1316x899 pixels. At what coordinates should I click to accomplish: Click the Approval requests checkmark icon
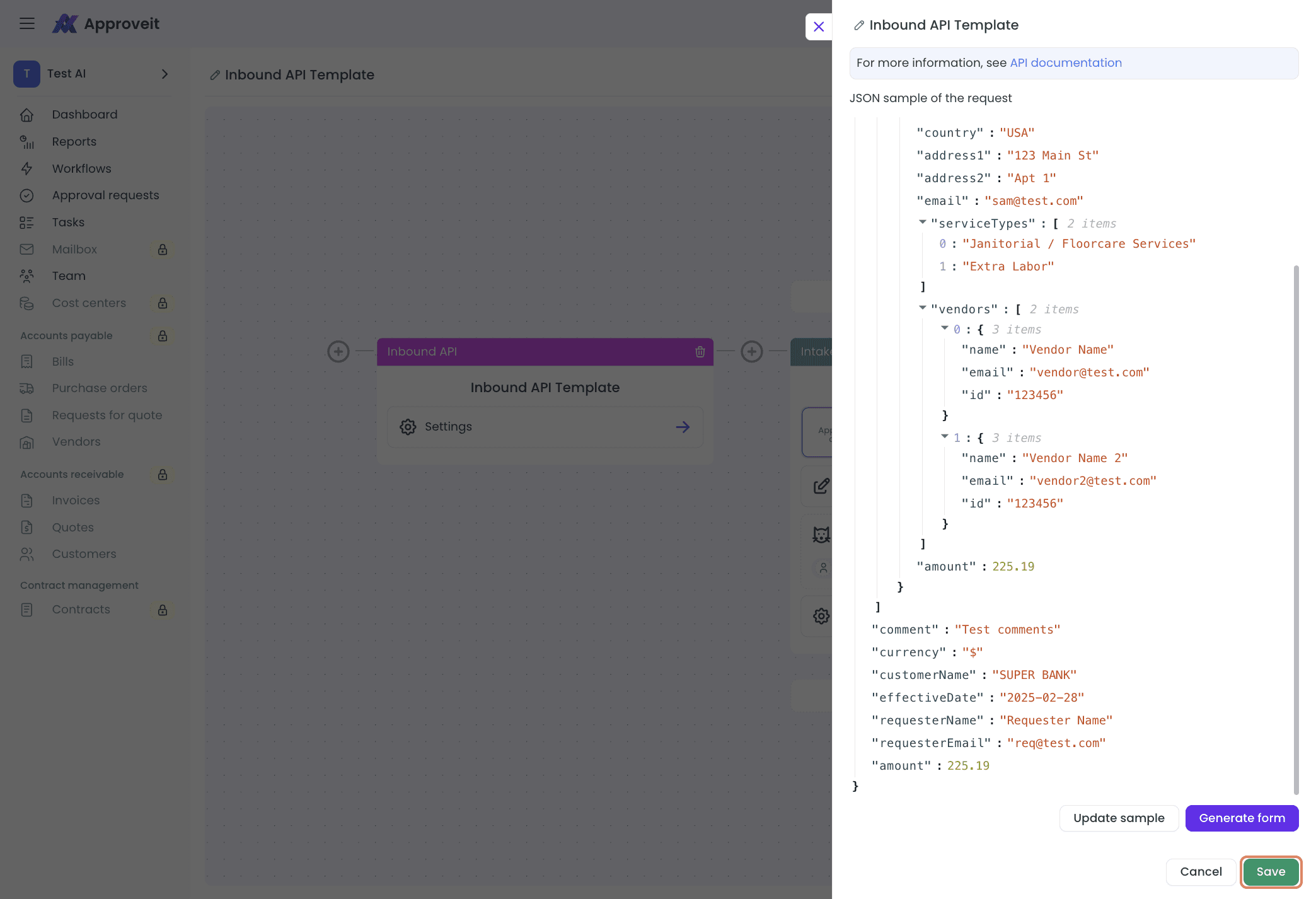click(x=26, y=195)
